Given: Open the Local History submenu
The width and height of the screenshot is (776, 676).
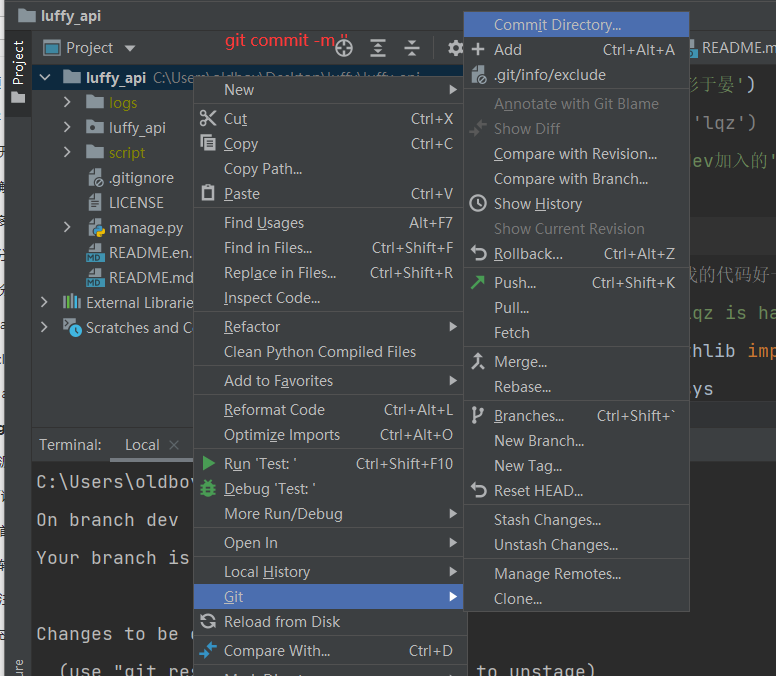Looking at the screenshot, I should (329, 572).
